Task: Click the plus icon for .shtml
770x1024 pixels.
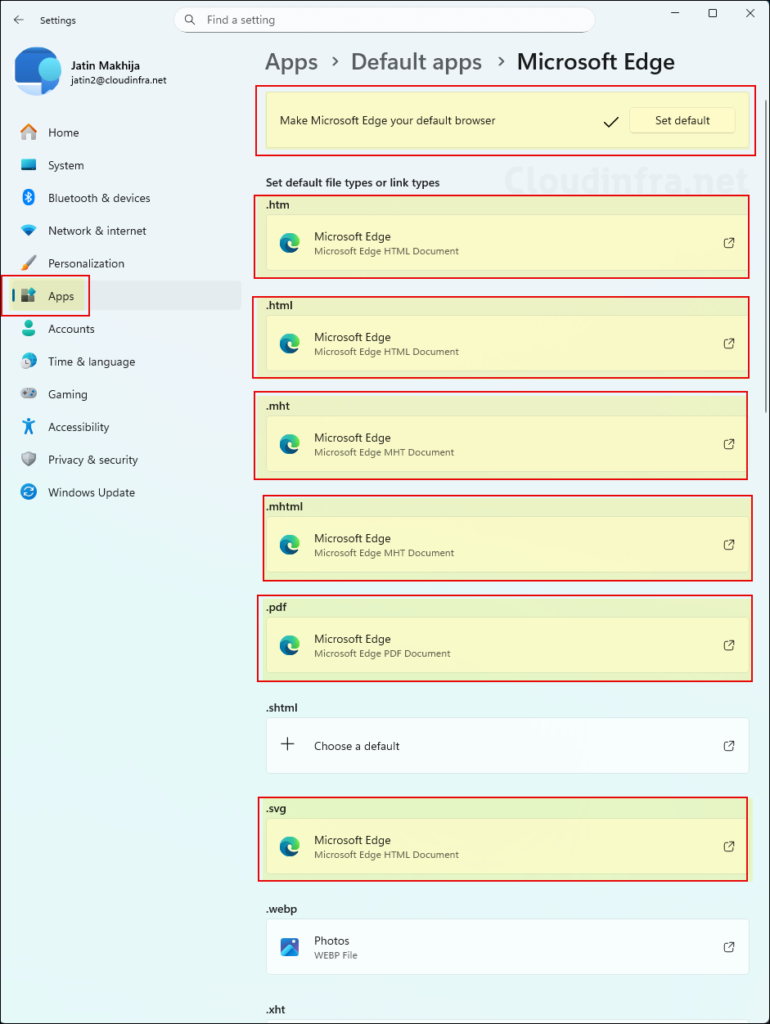Action: click(x=288, y=745)
